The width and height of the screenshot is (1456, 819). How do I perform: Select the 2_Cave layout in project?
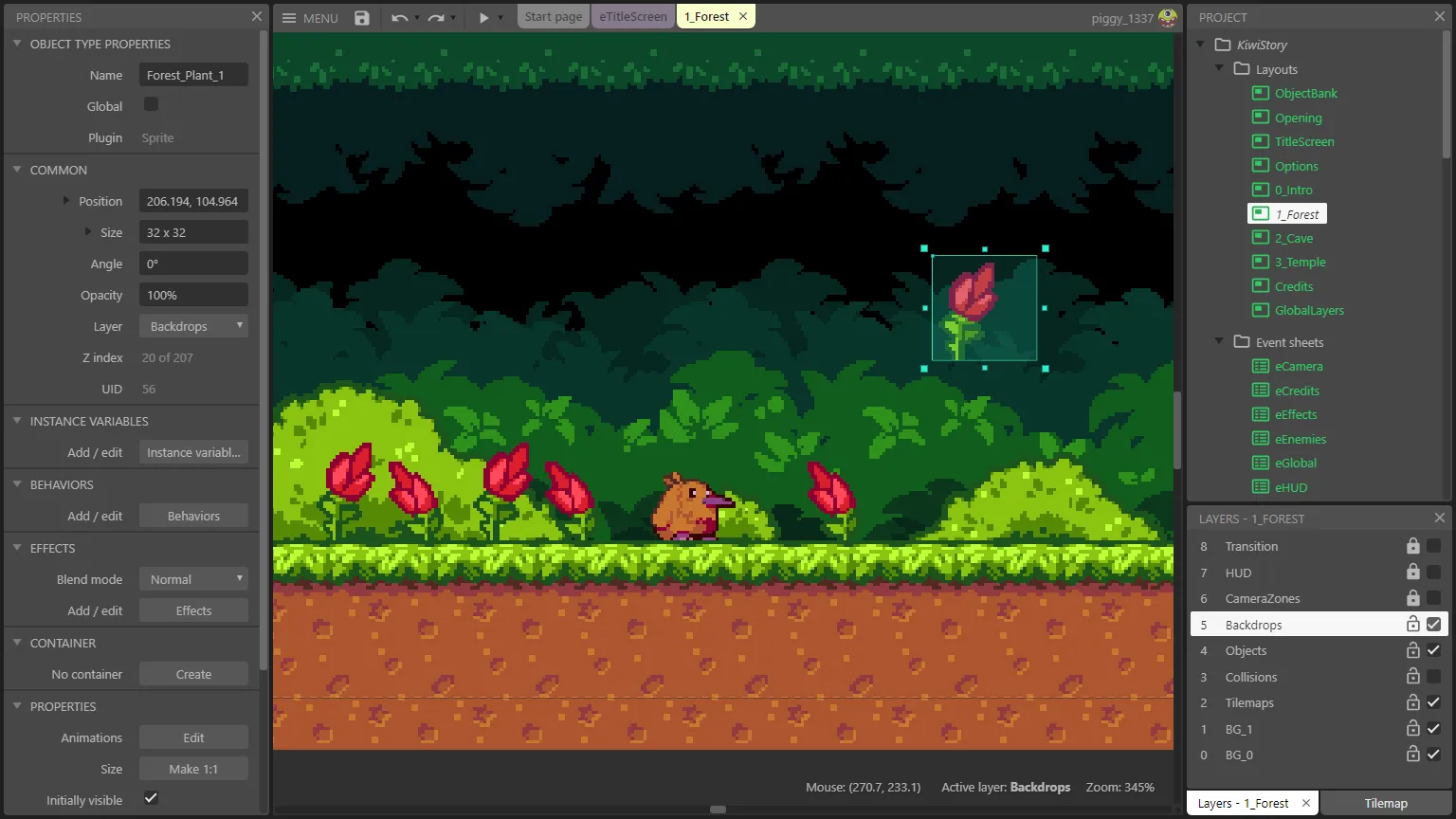(x=1293, y=239)
